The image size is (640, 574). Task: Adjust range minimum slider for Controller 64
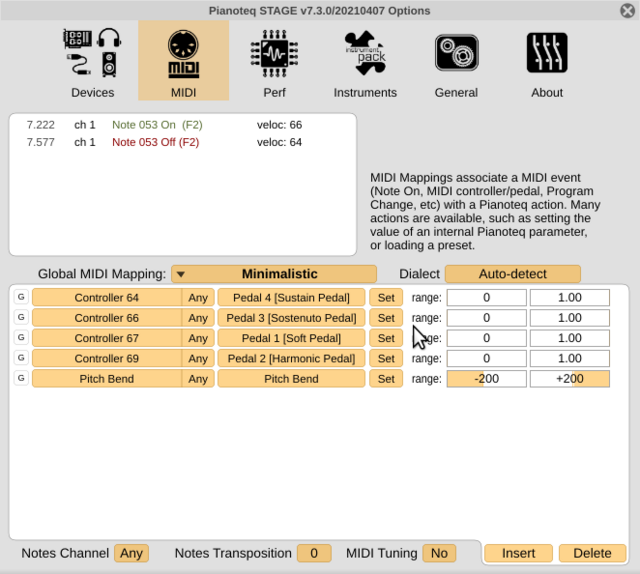pyautogui.click(x=487, y=298)
